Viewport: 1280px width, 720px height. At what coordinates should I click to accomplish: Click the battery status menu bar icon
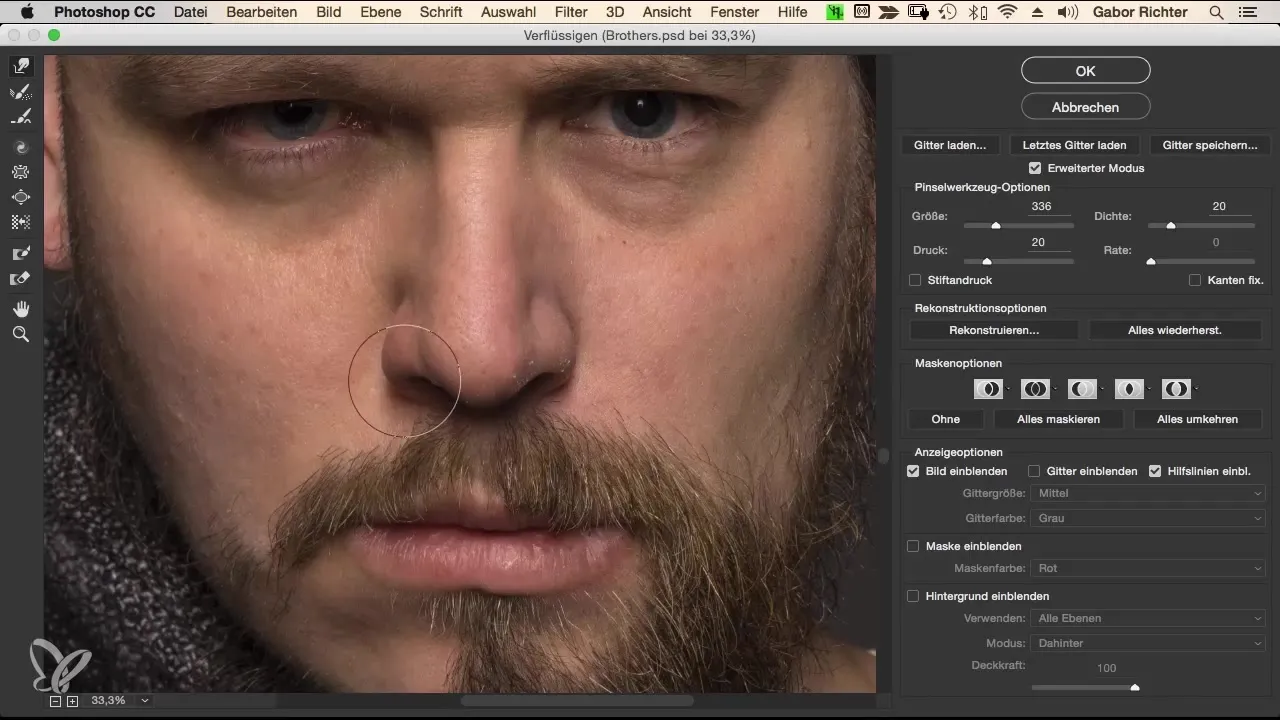coord(919,12)
